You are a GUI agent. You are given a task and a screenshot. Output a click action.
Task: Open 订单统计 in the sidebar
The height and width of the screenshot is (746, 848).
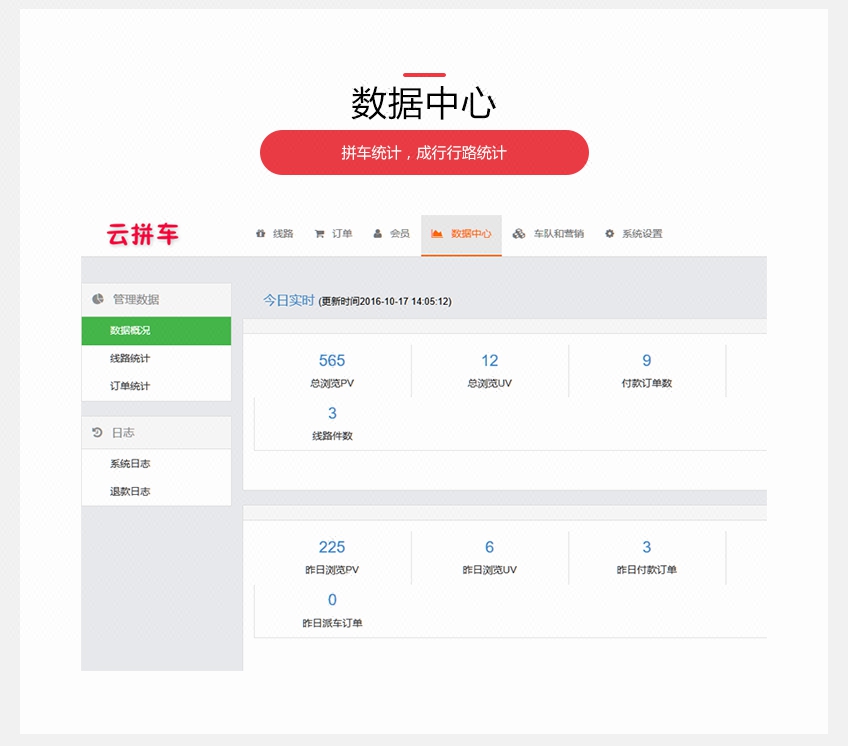pyautogui.click(x=156, y=386)
